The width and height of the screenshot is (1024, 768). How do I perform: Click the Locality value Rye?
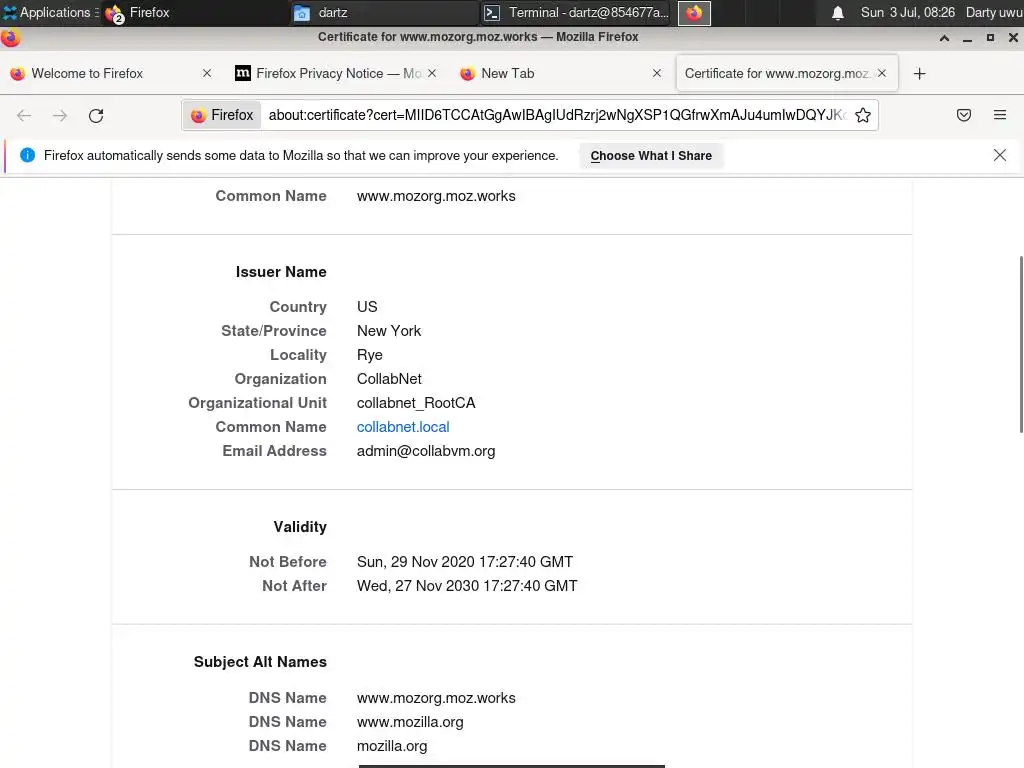(x=370, y=355)
